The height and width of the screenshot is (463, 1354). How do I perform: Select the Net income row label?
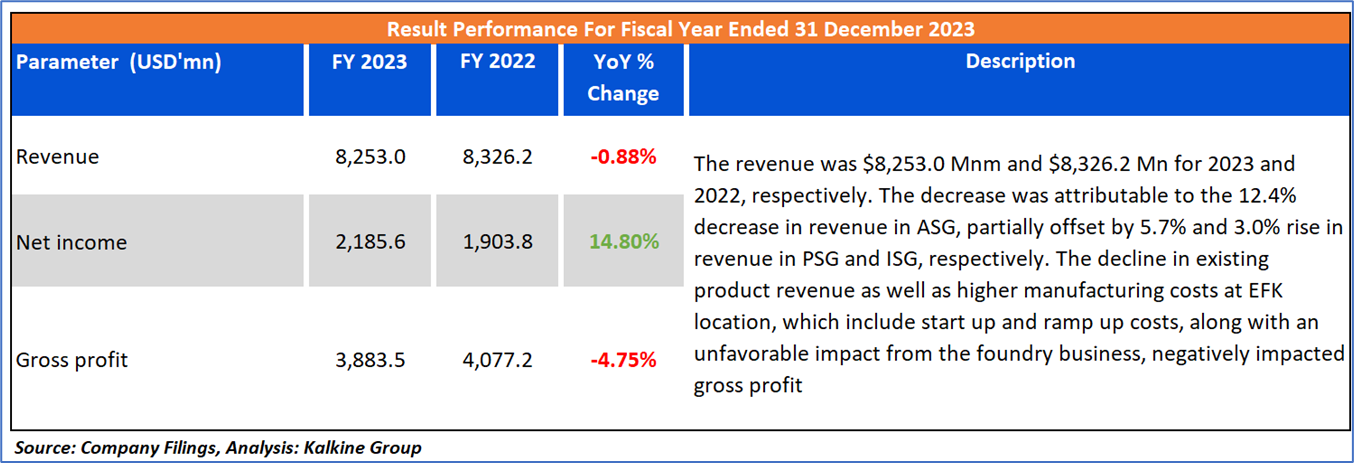72,242
